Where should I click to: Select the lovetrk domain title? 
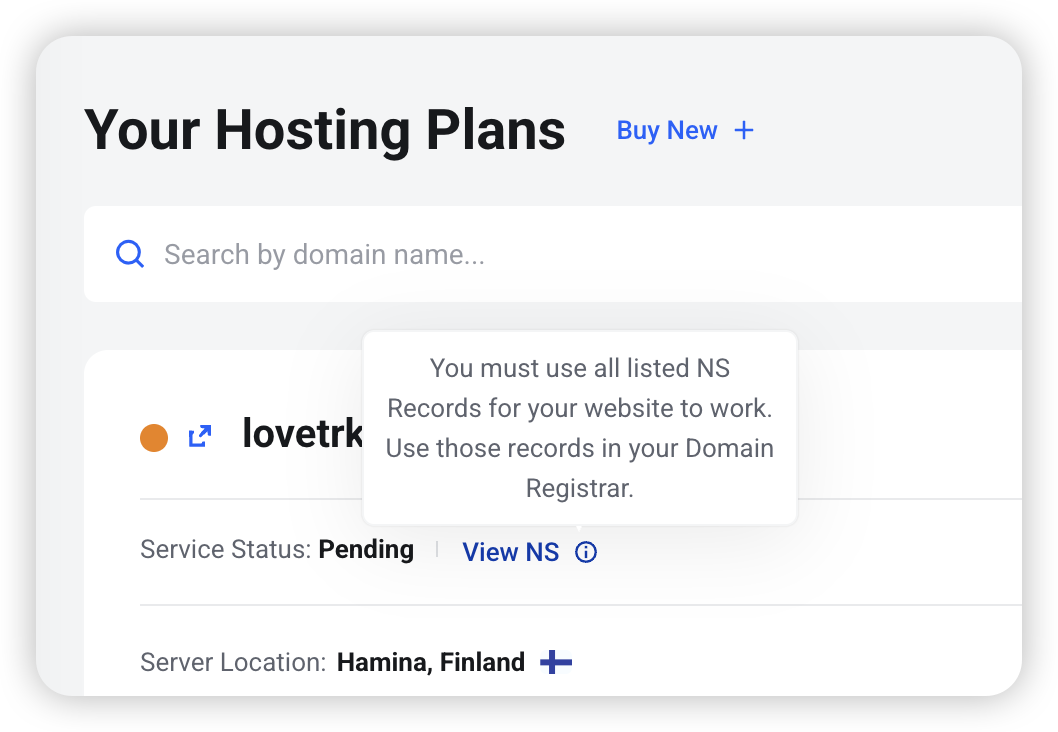click(x=302, y=433)
